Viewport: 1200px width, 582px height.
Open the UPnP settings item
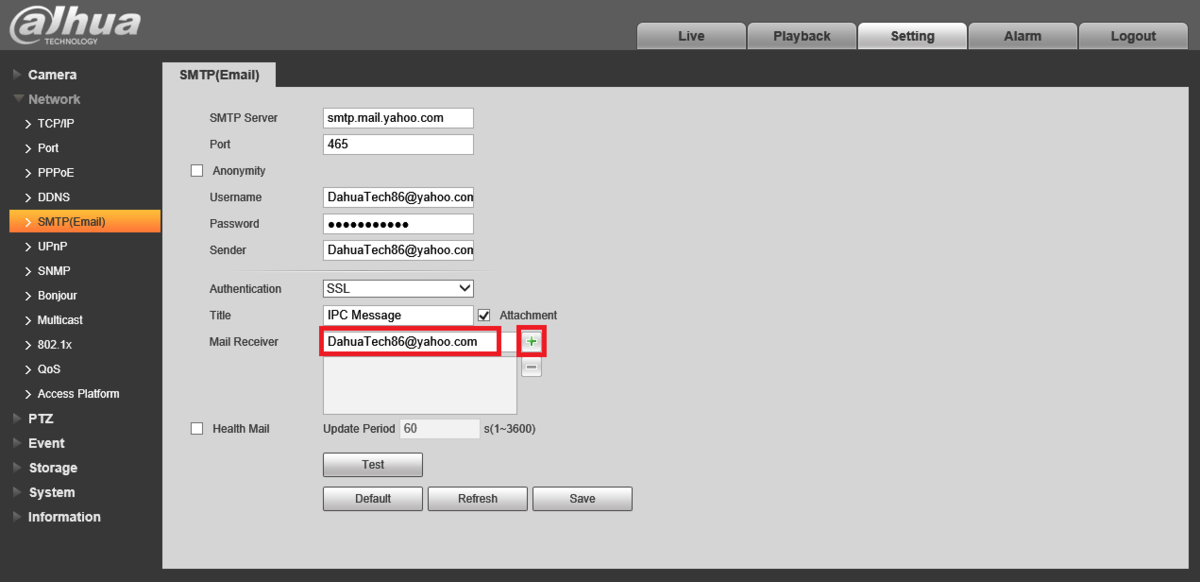pos(52,246)
